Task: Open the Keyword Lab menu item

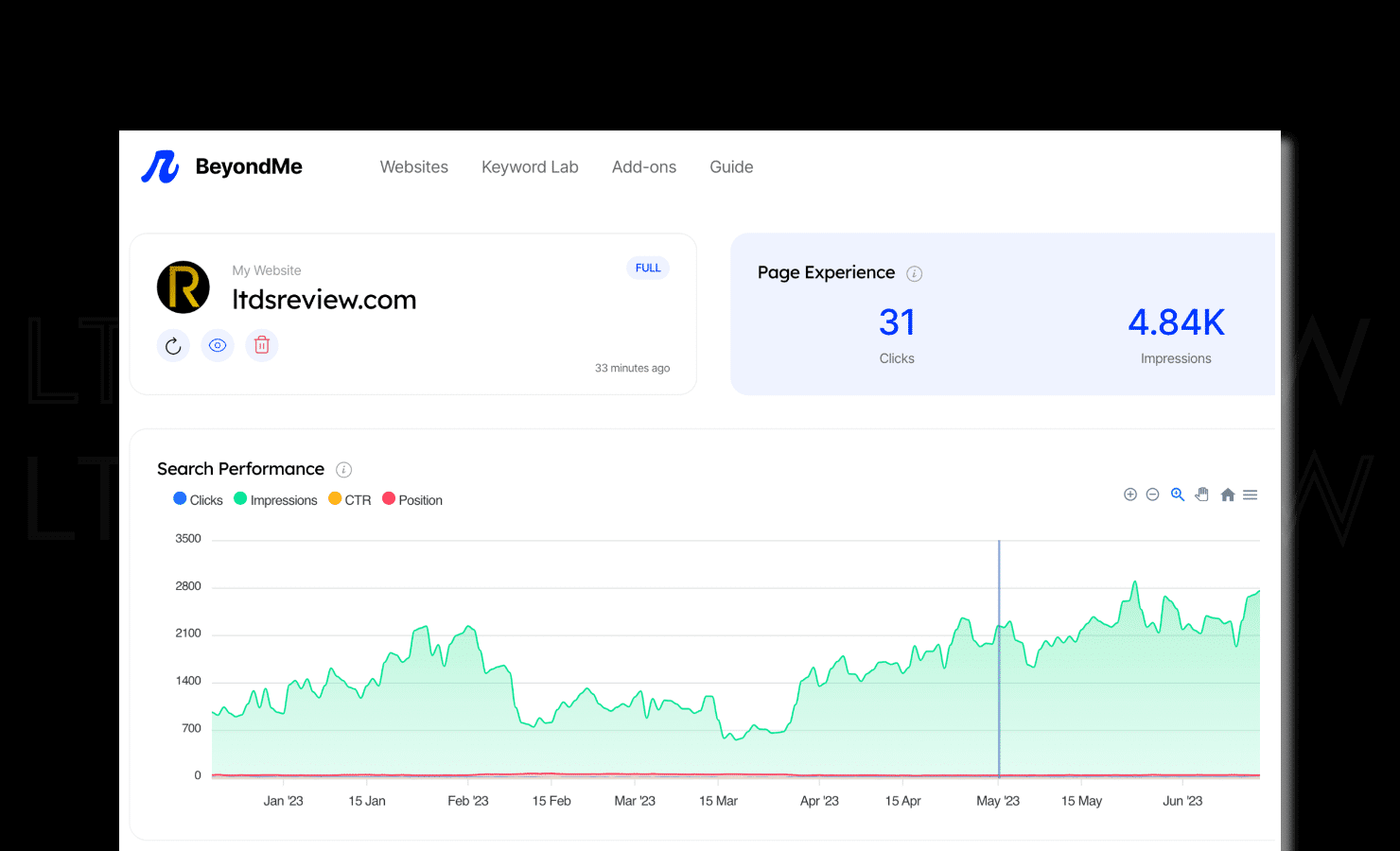Action: pyautogui.click(x=530, y=166)
